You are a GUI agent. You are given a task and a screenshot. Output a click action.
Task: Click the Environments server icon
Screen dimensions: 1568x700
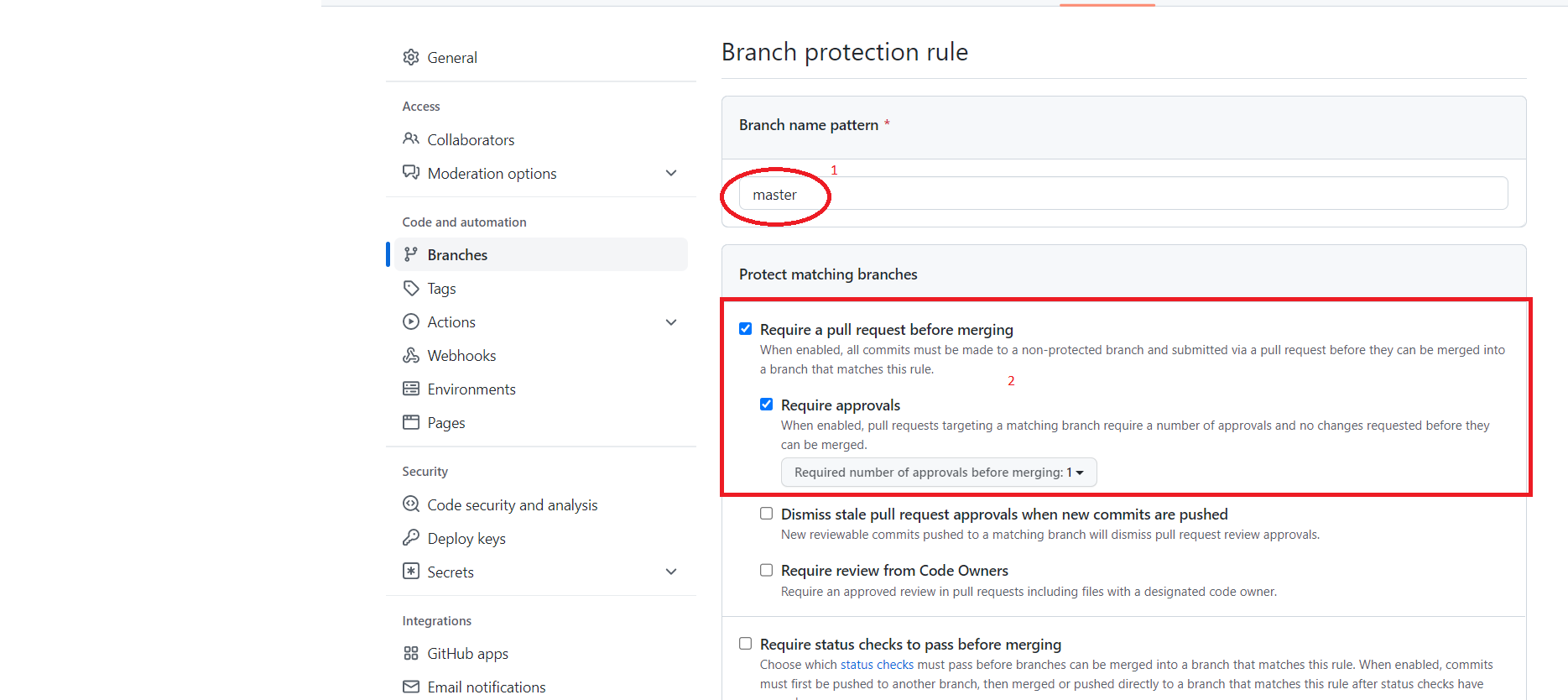click(411, 389)
